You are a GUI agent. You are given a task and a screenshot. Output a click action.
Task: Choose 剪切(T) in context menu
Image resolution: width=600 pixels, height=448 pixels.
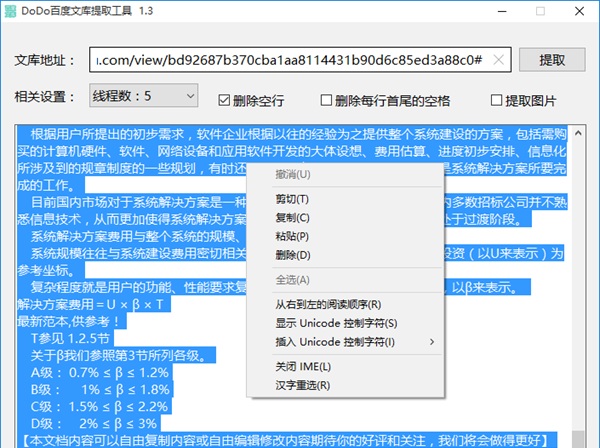point(292,199)
